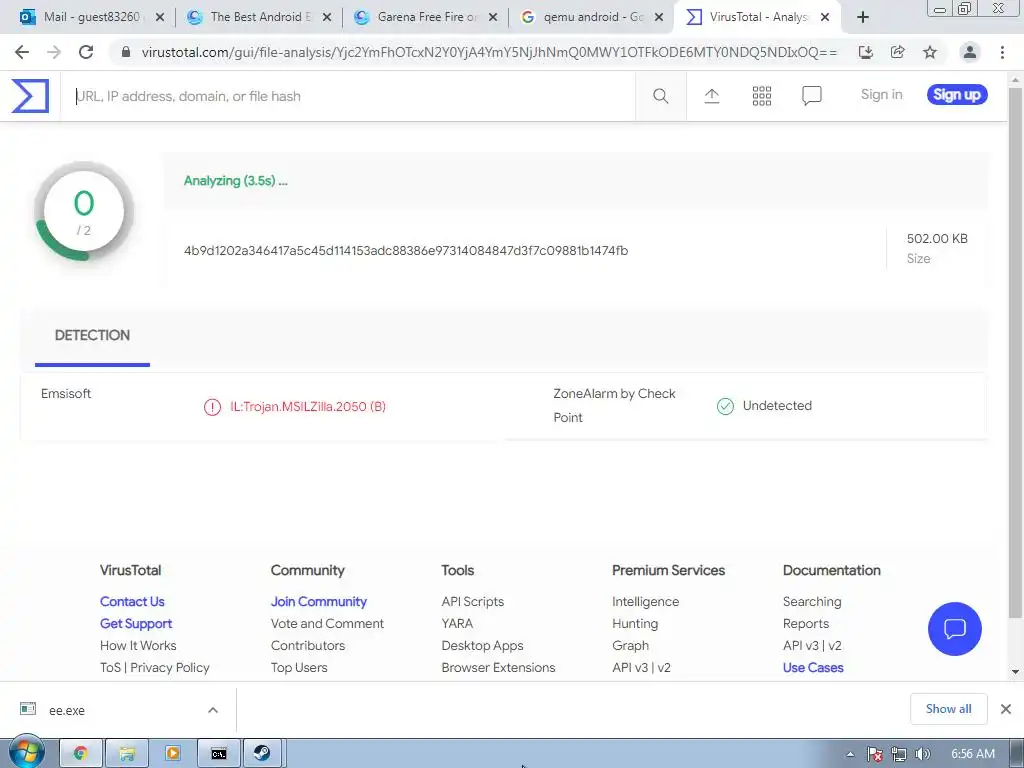Click the Privacy Policy link
This screenshot has height=768, width=1024.
(x=170, y=667)
